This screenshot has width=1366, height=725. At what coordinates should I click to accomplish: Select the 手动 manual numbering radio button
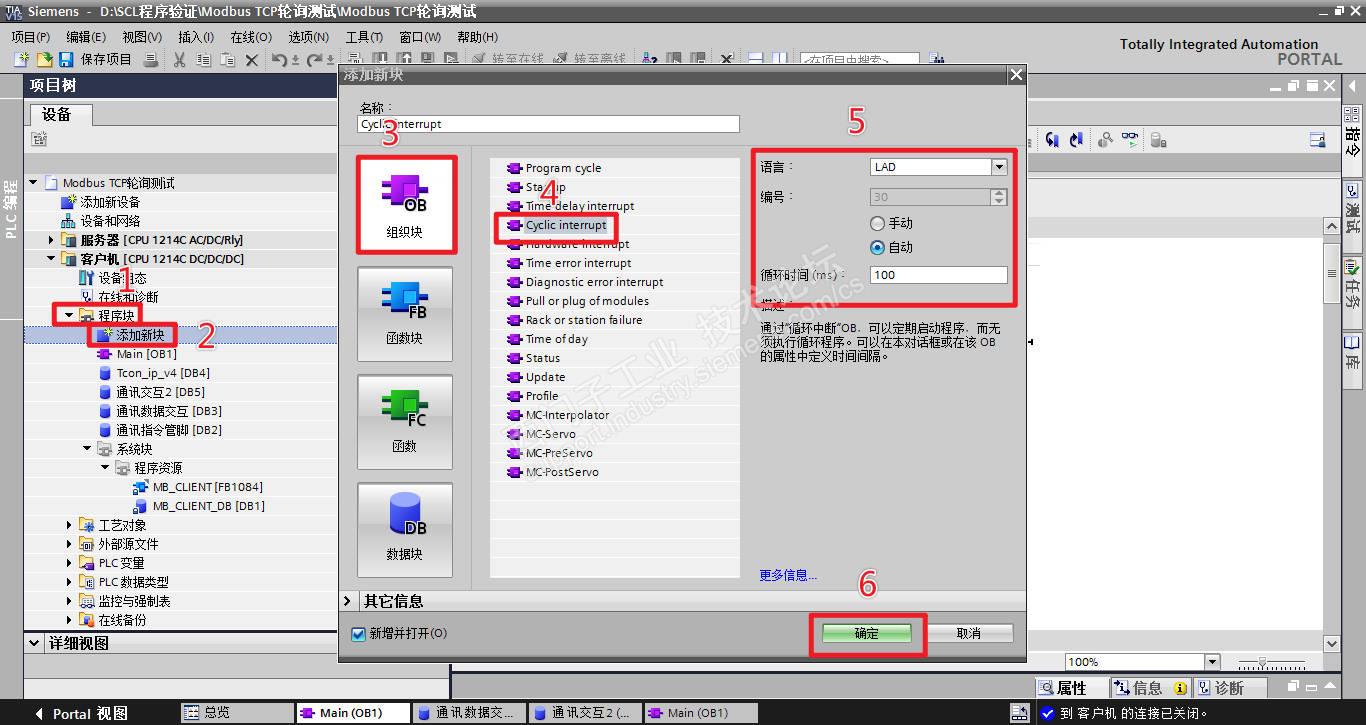click(878, 223)
